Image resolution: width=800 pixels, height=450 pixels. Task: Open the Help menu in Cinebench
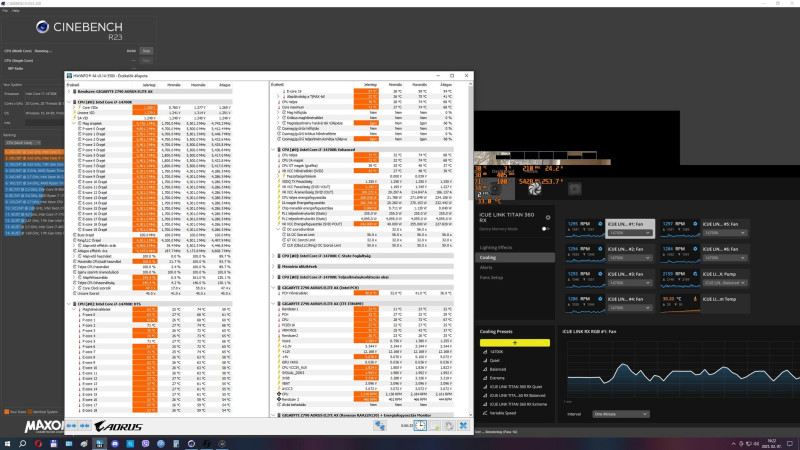coord(15,10)
